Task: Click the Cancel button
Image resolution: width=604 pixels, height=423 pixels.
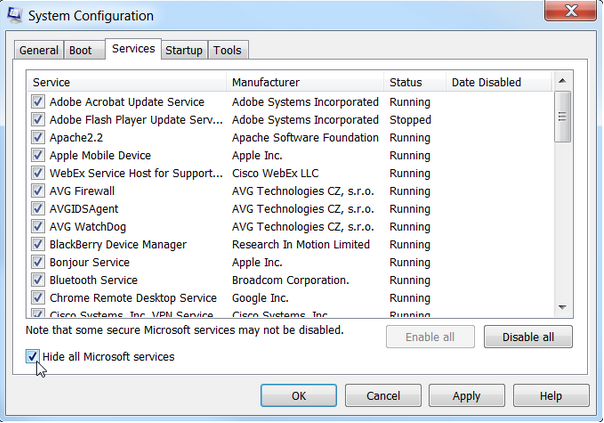Action: pyautogui.click(x=383, y=396)
